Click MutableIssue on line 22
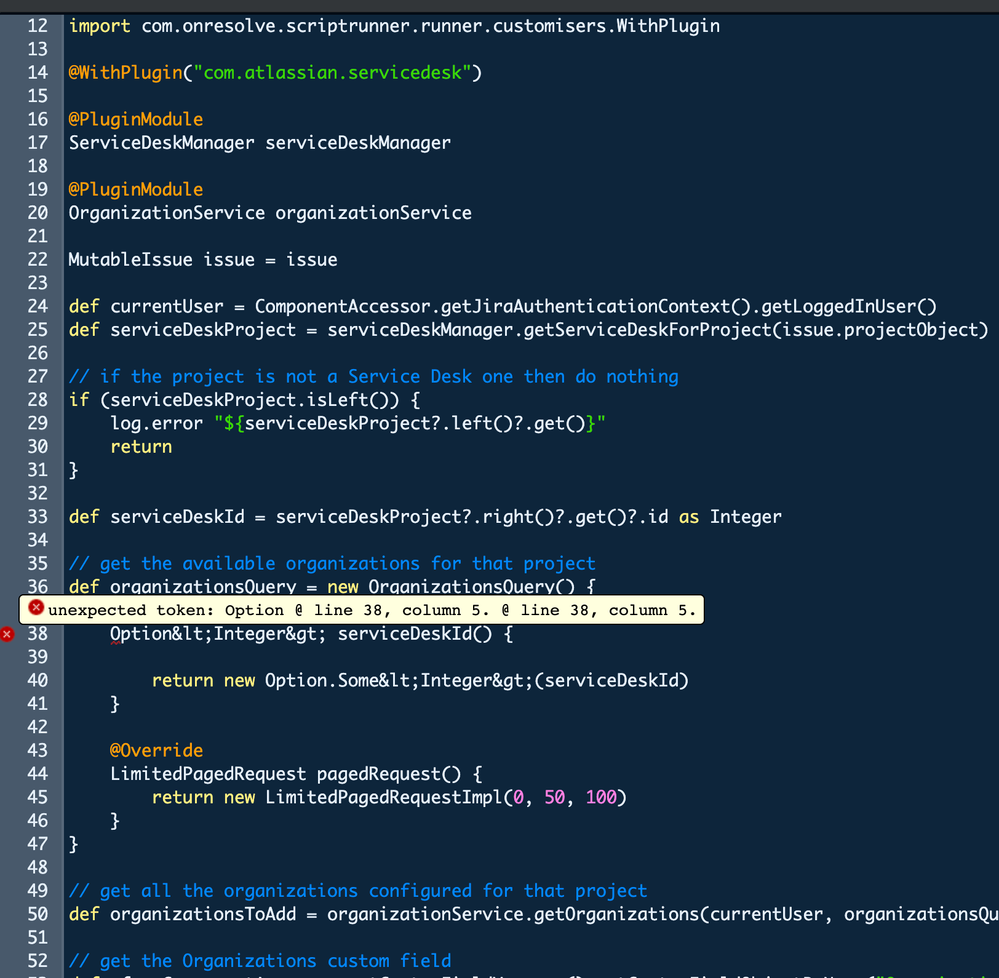Screen dimensions: 999x978 tap(131, 259)
